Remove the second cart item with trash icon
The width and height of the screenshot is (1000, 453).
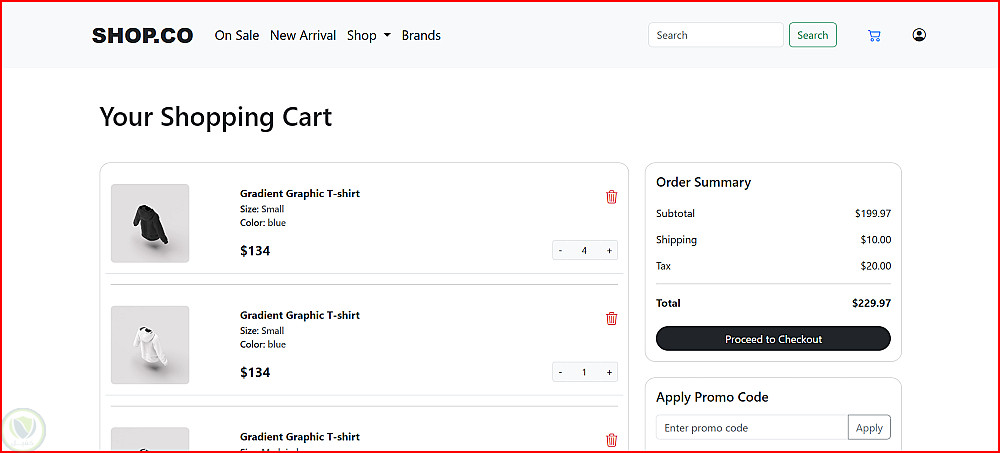[612, 319]
